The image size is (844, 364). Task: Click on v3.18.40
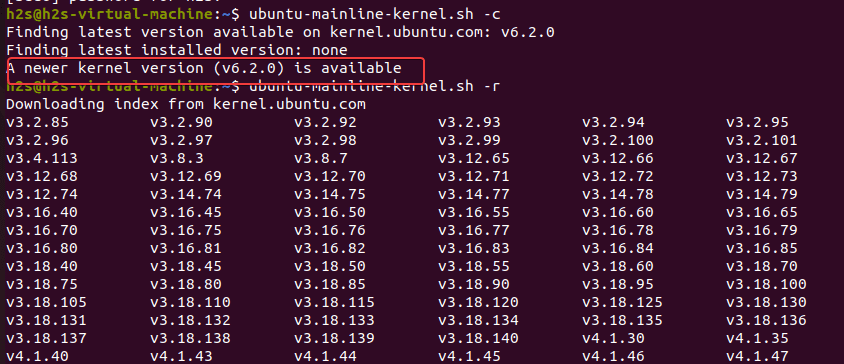[42, 267]
